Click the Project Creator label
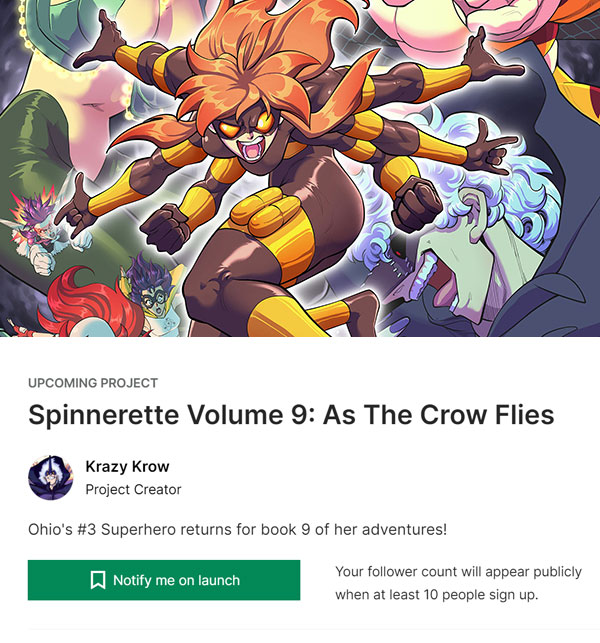600x643 pixels. (x=133, y=489)
